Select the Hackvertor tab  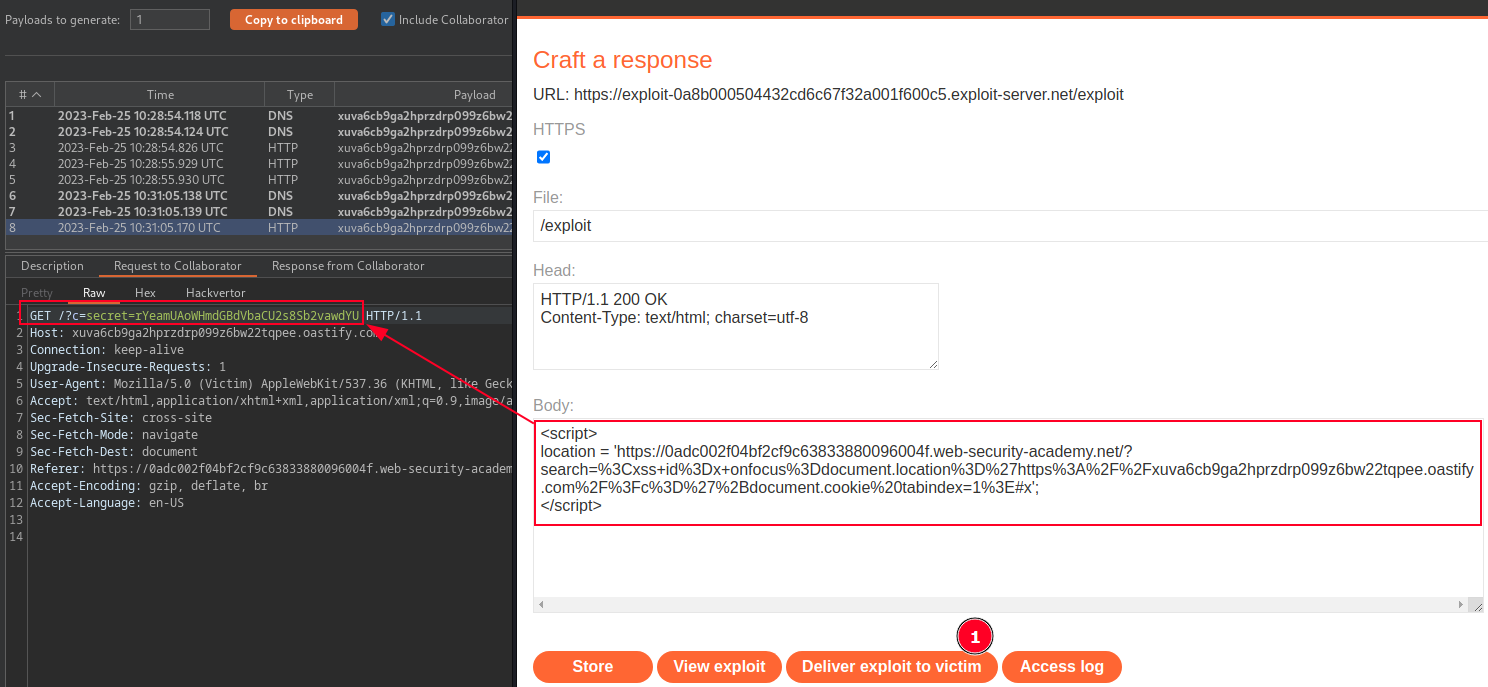(x=216, y=293)
